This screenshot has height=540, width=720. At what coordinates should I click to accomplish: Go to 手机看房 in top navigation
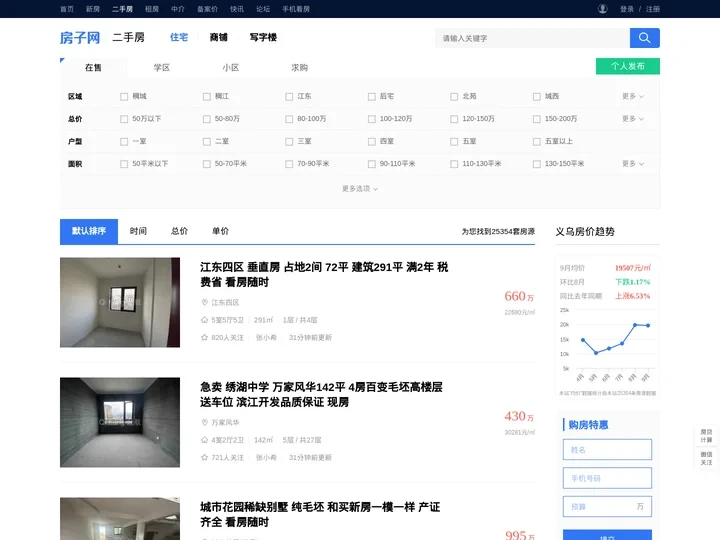(x=296, y=9)
